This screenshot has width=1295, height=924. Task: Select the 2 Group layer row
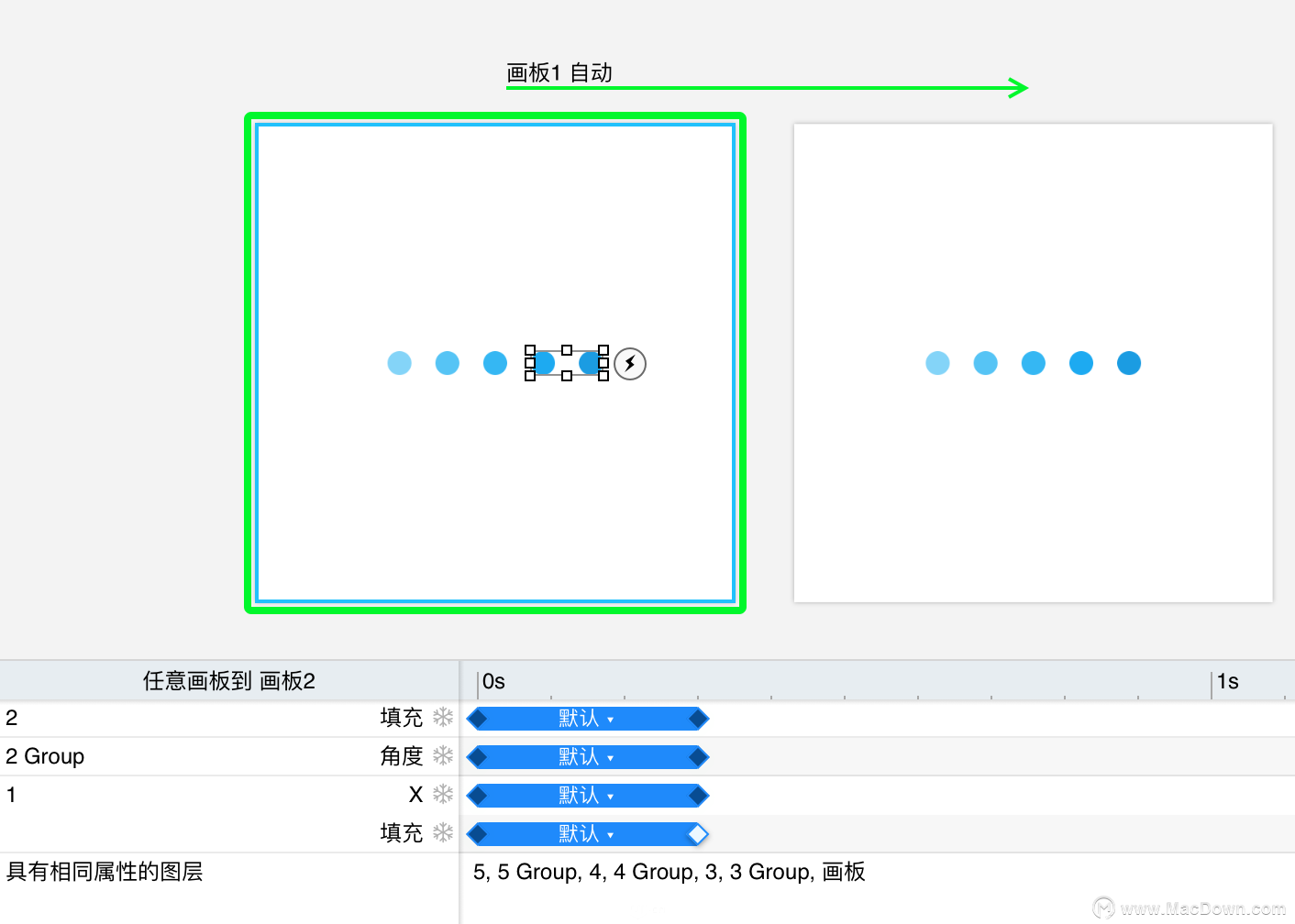(x=229, y=756)
